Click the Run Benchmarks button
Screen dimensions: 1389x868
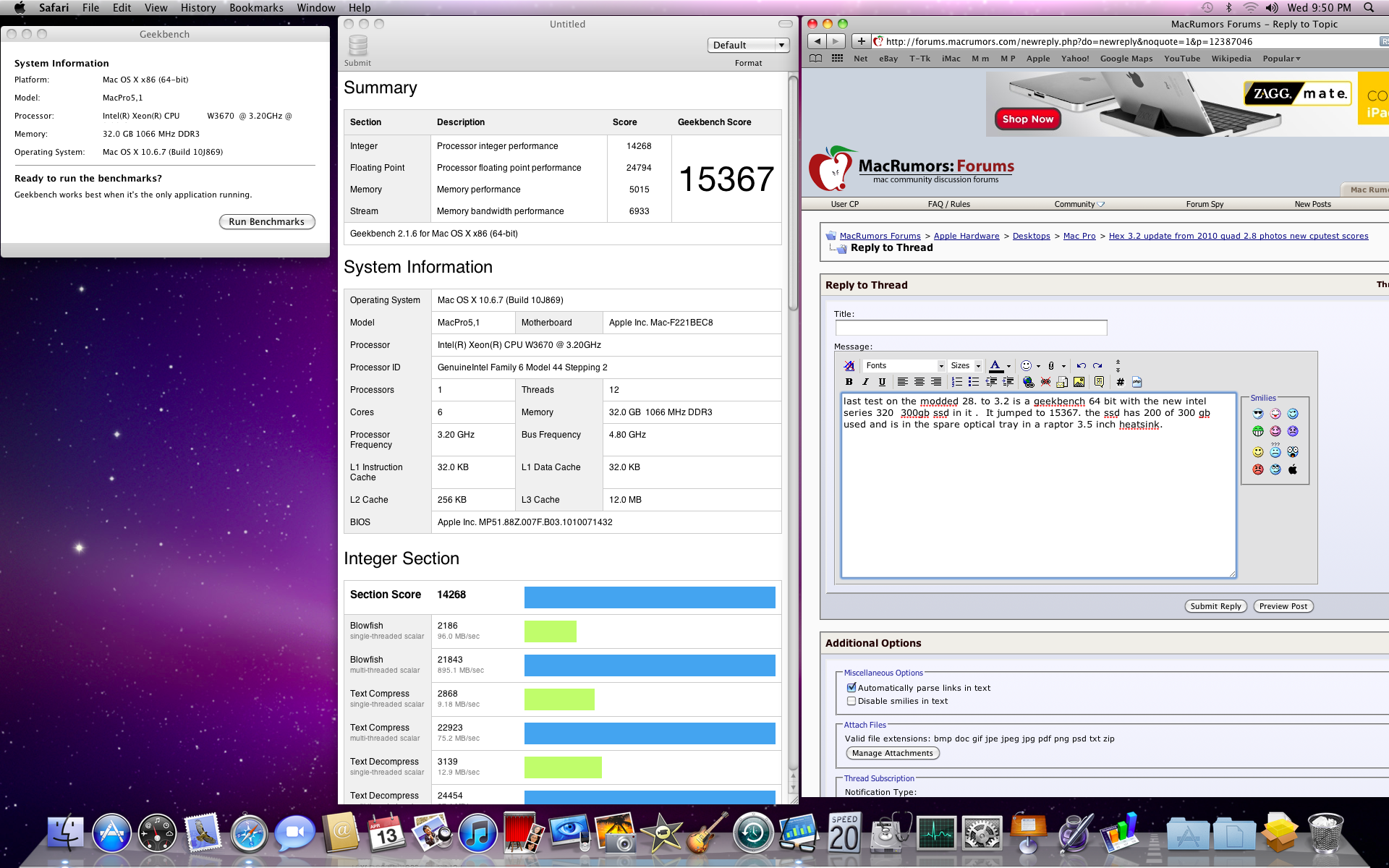point(267,222)
